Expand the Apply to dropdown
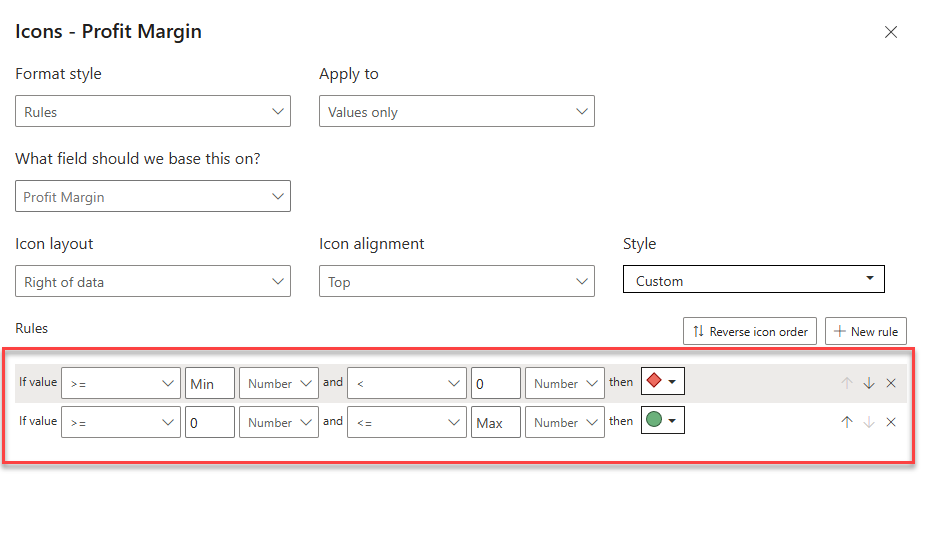The height and width of the screenshot is (535, 925). pyautogui.click(x=457, y=112)
